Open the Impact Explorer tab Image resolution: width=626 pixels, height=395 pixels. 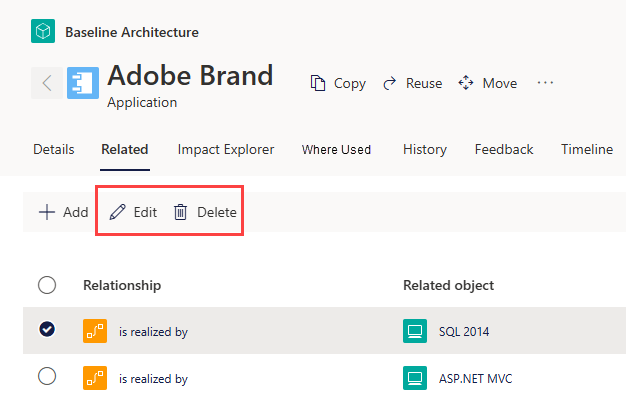pyautogui.click(x=226, y=149)
